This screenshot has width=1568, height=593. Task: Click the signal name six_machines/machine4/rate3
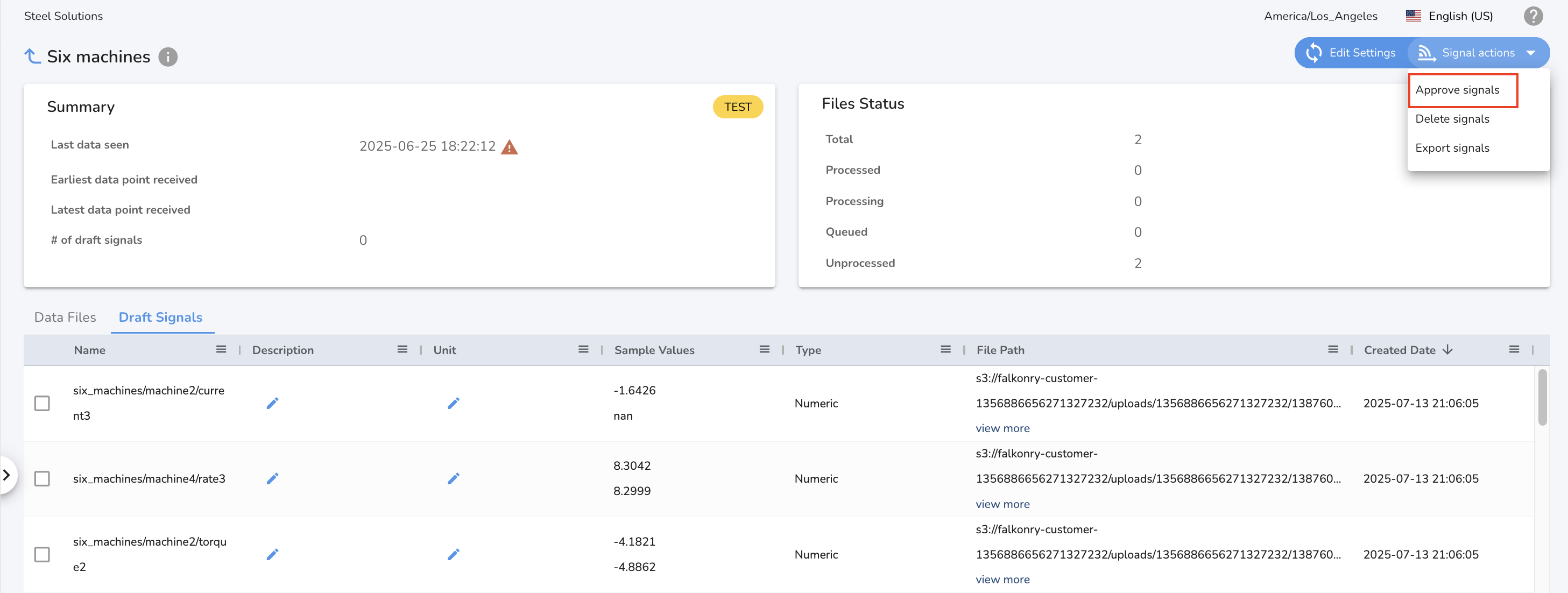(149, 478)
